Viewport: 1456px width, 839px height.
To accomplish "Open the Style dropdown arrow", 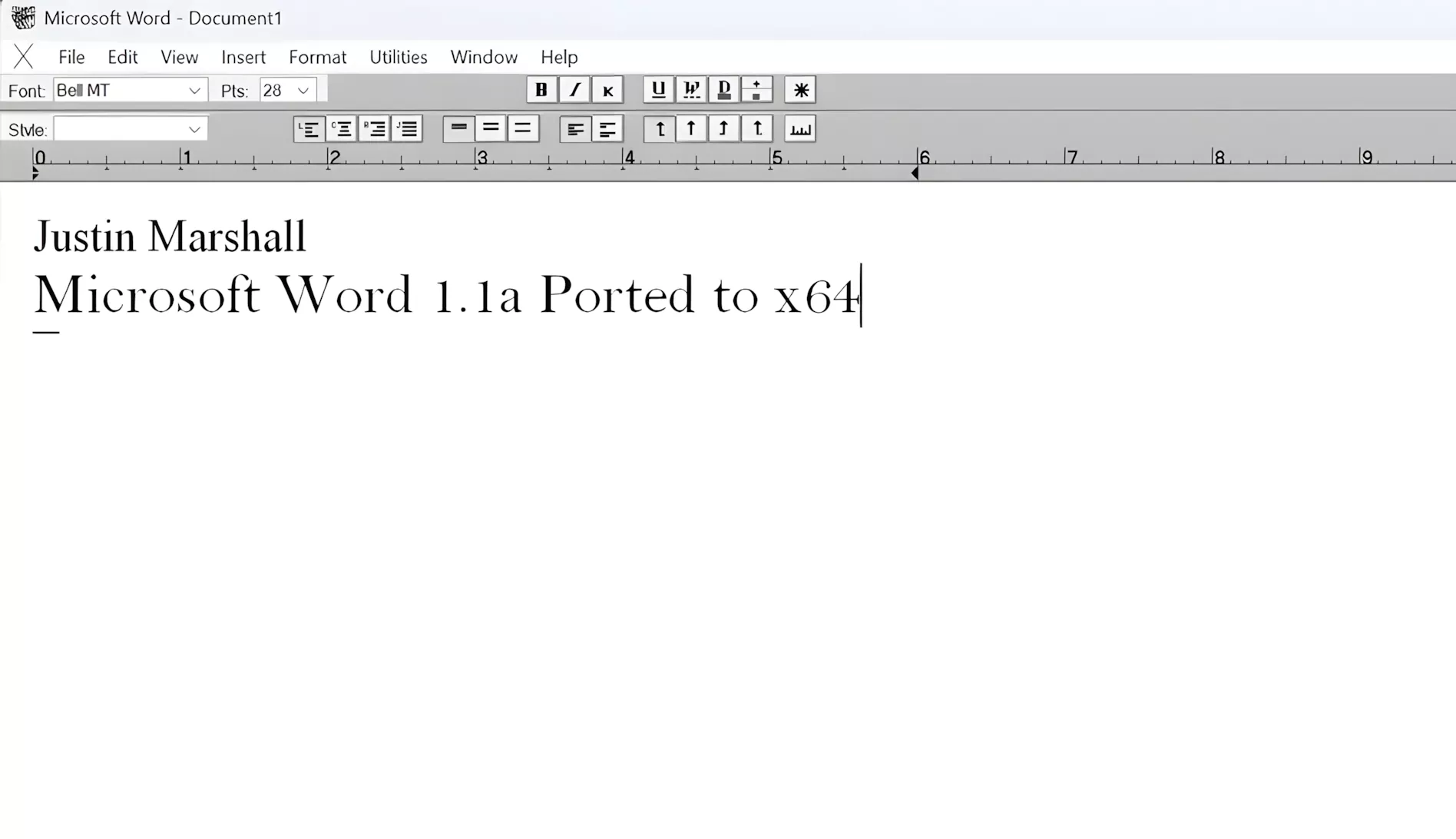I will coord(194,129).
